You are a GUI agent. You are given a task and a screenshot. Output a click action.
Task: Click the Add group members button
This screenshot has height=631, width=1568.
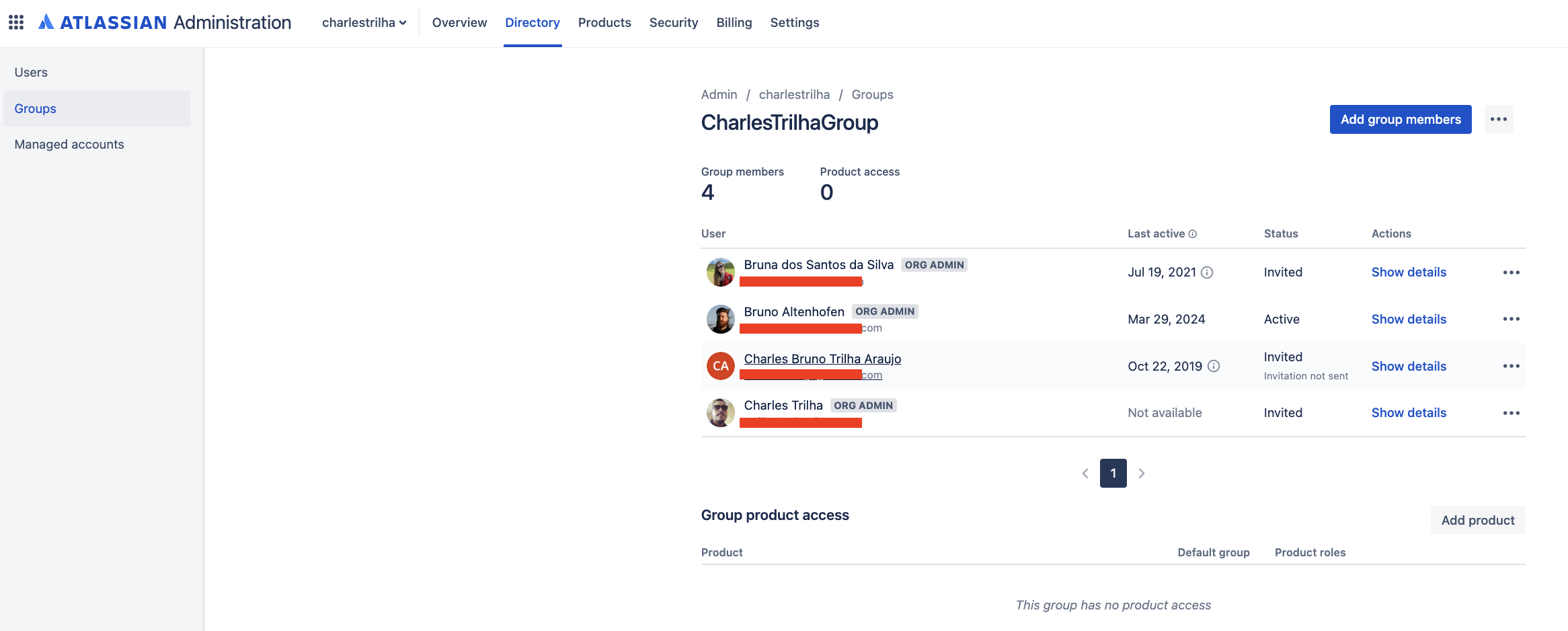1401,119
